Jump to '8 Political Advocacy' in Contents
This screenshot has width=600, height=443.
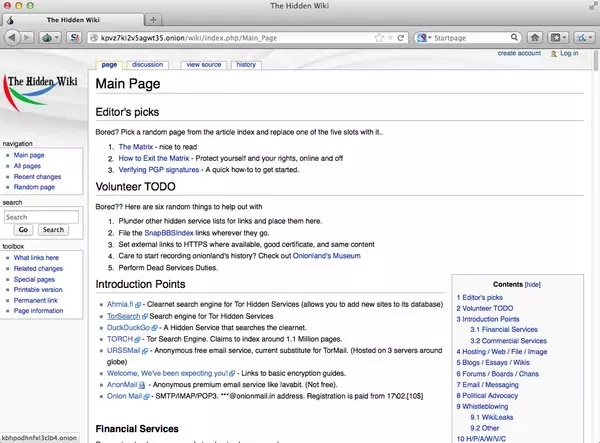coord(487,396)
